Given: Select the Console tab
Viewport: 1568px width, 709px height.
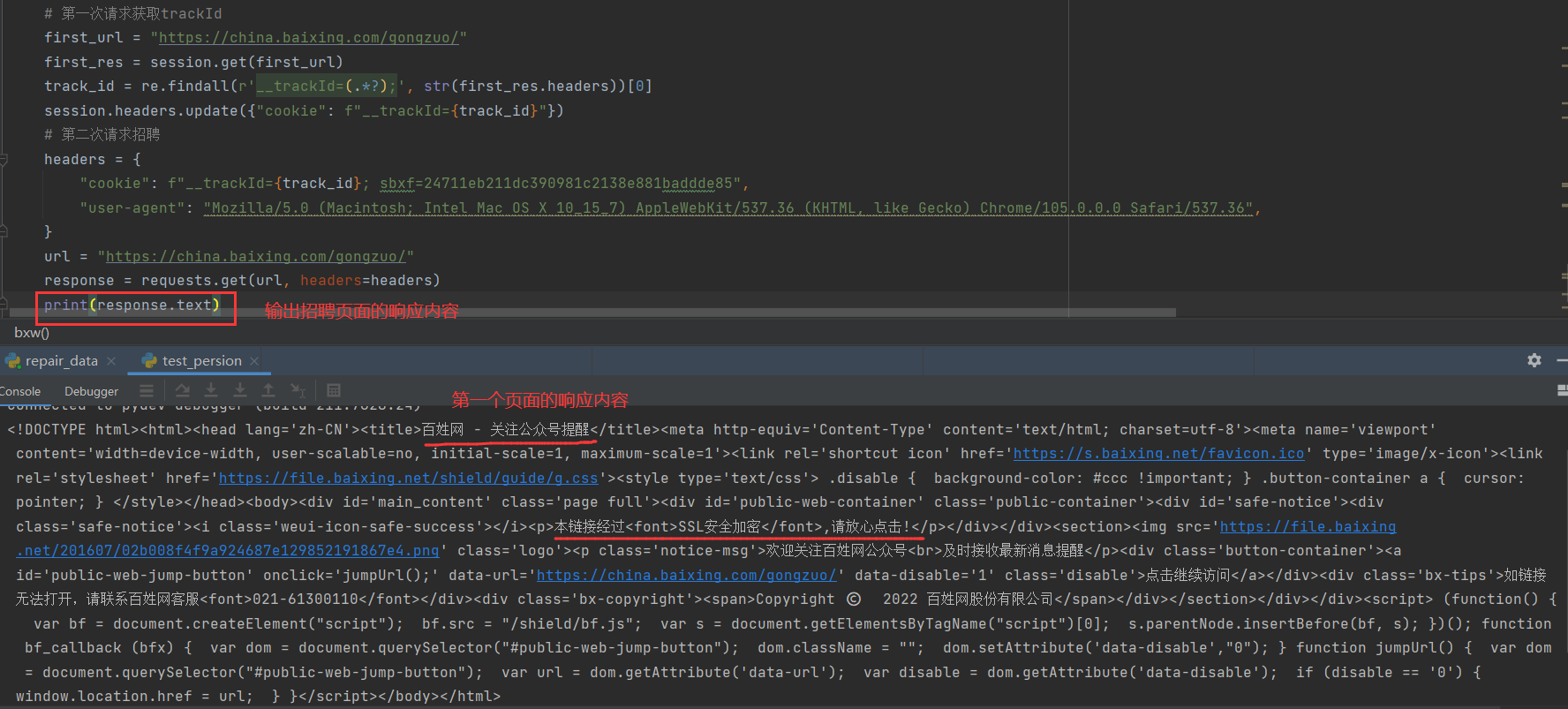Looking at the screenshot, I should (x=20, y=391).
